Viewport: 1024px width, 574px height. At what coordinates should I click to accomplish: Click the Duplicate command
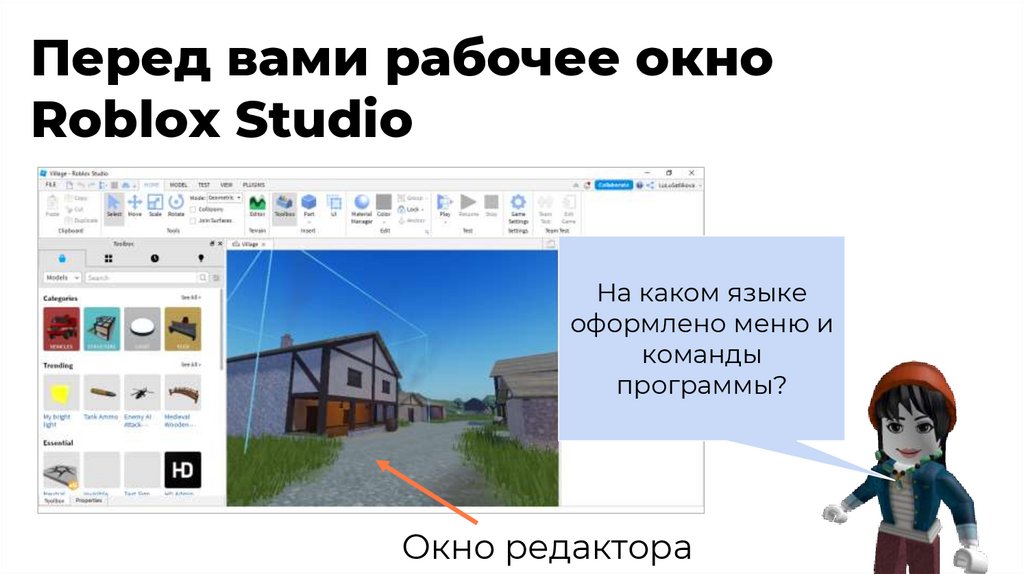click(81, 221)
